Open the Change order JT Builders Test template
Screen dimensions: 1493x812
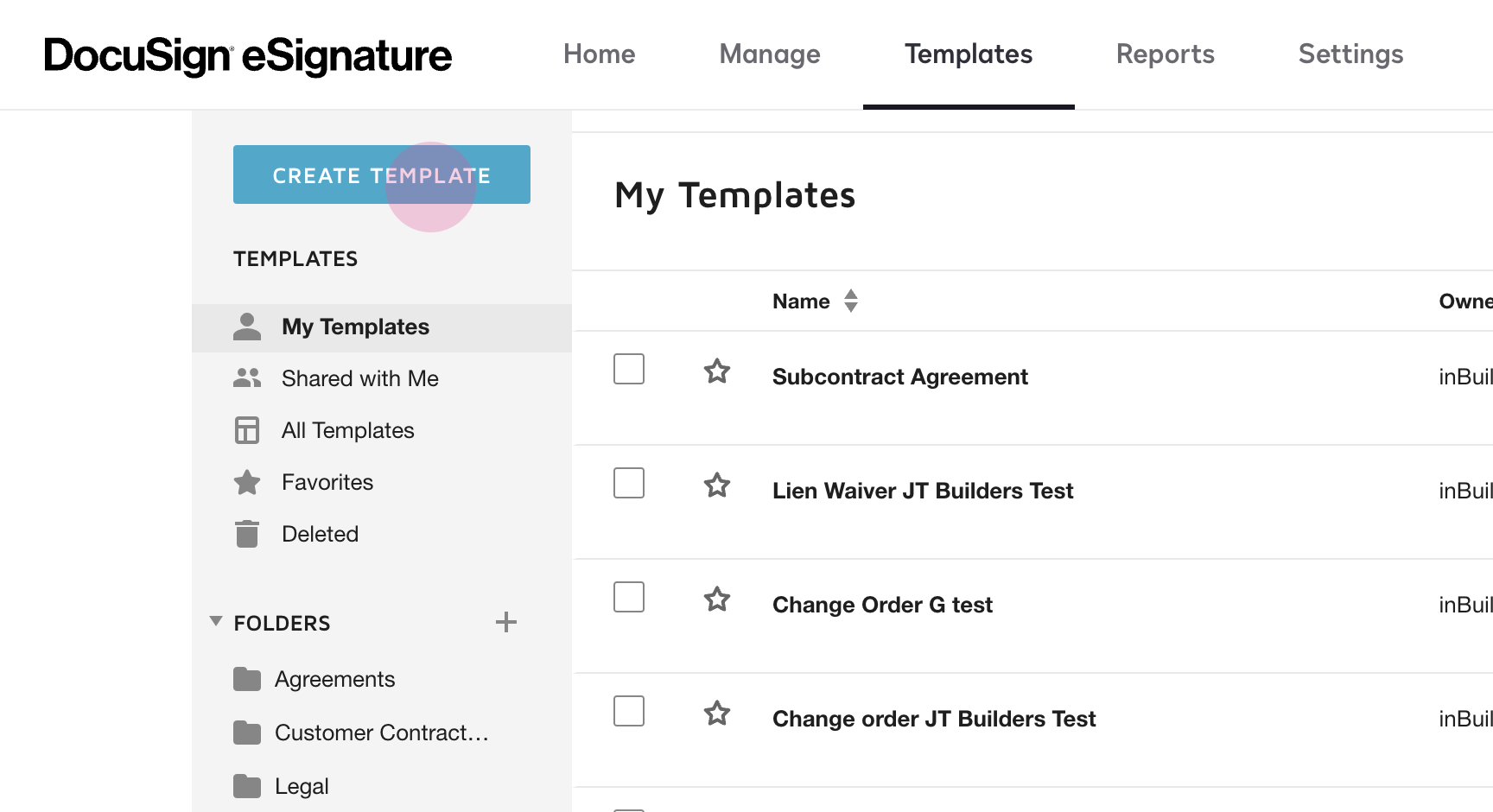(x=933, y=719)
